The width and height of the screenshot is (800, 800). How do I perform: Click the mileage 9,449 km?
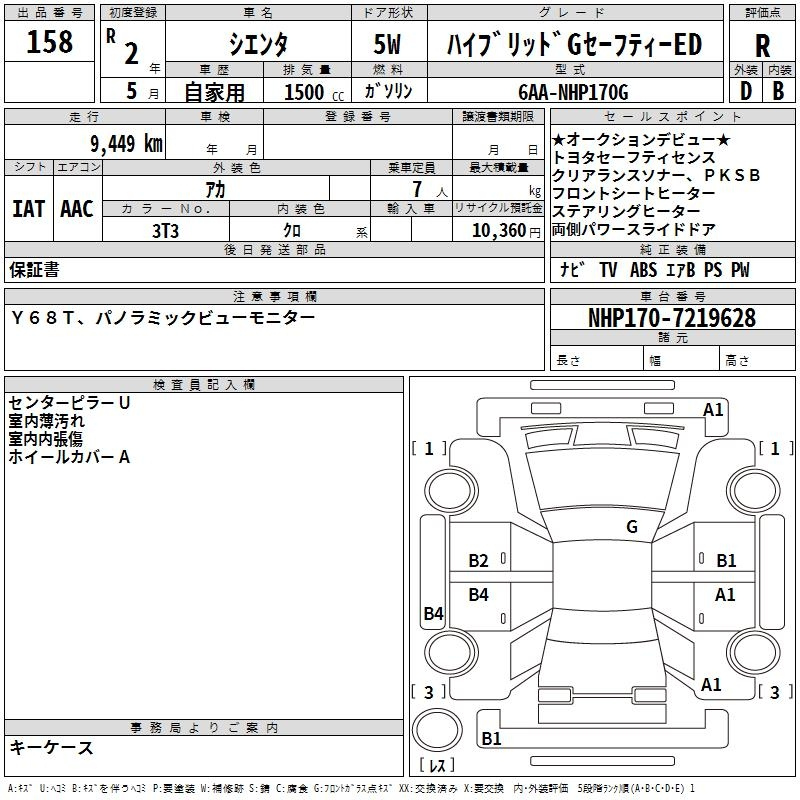point(126,144)
